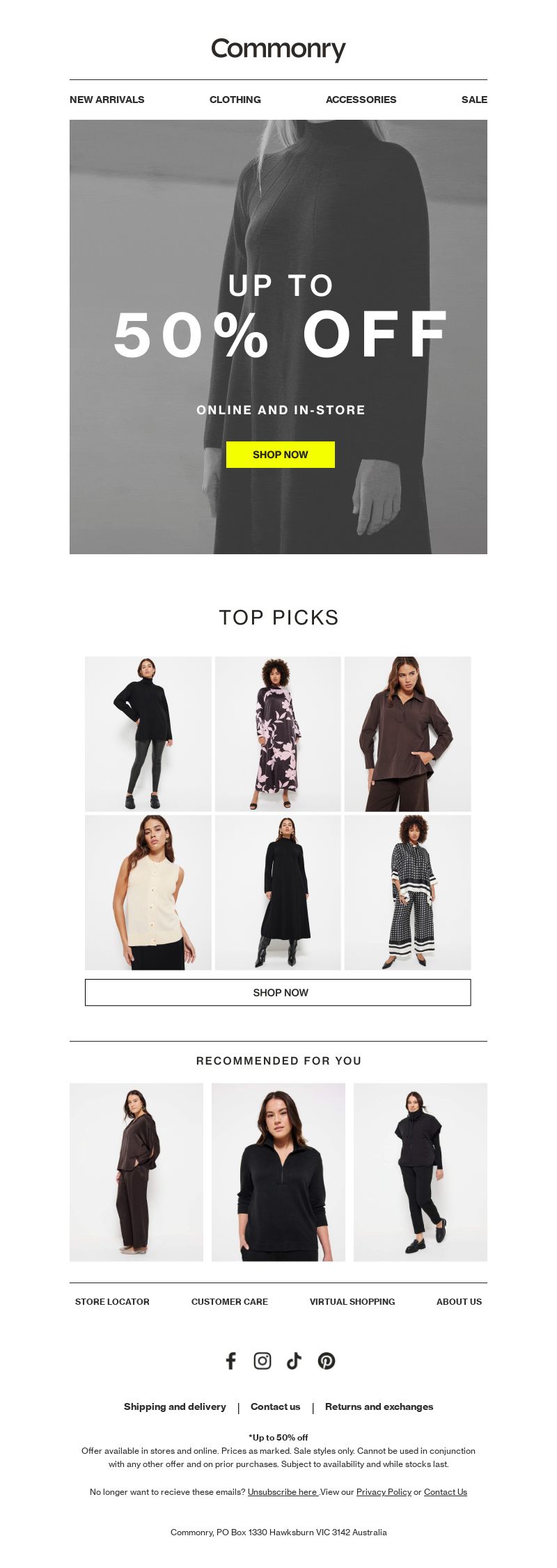The width and height of the screenshot is (557, 1568).
Task: Click the Unsubscribe here link
Action: tap(283, 1491)
